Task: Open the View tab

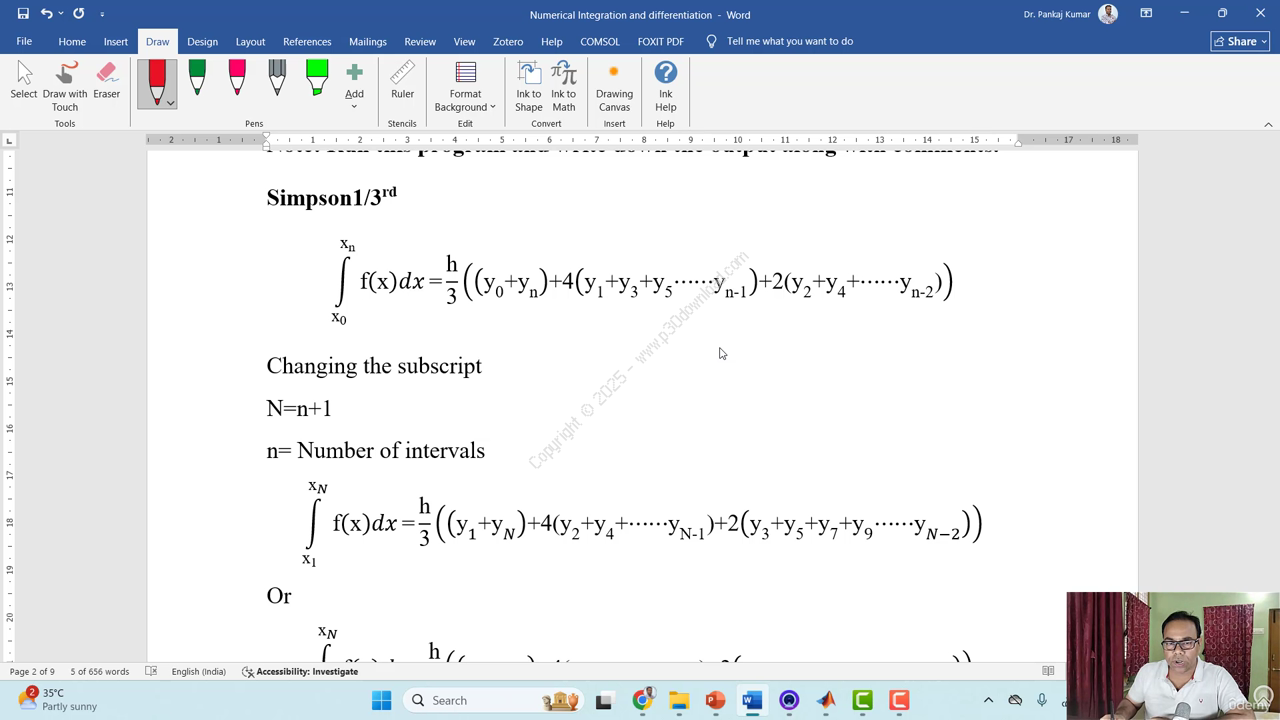Action: [465, 41]
